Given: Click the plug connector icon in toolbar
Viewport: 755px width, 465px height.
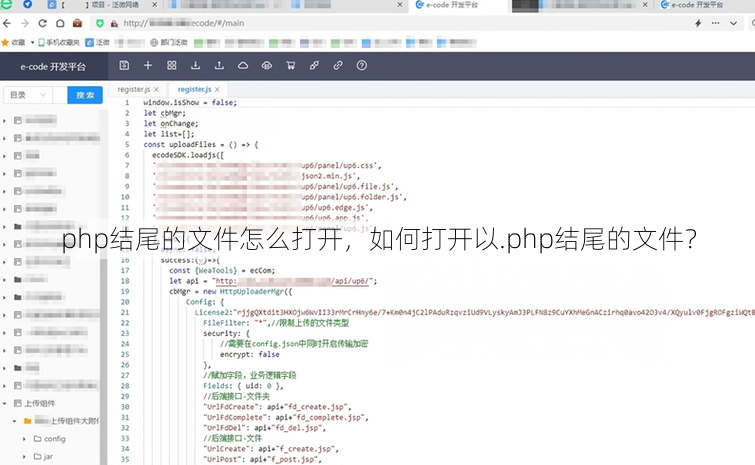Looking at the screenshot, I should tap(314, 65).
